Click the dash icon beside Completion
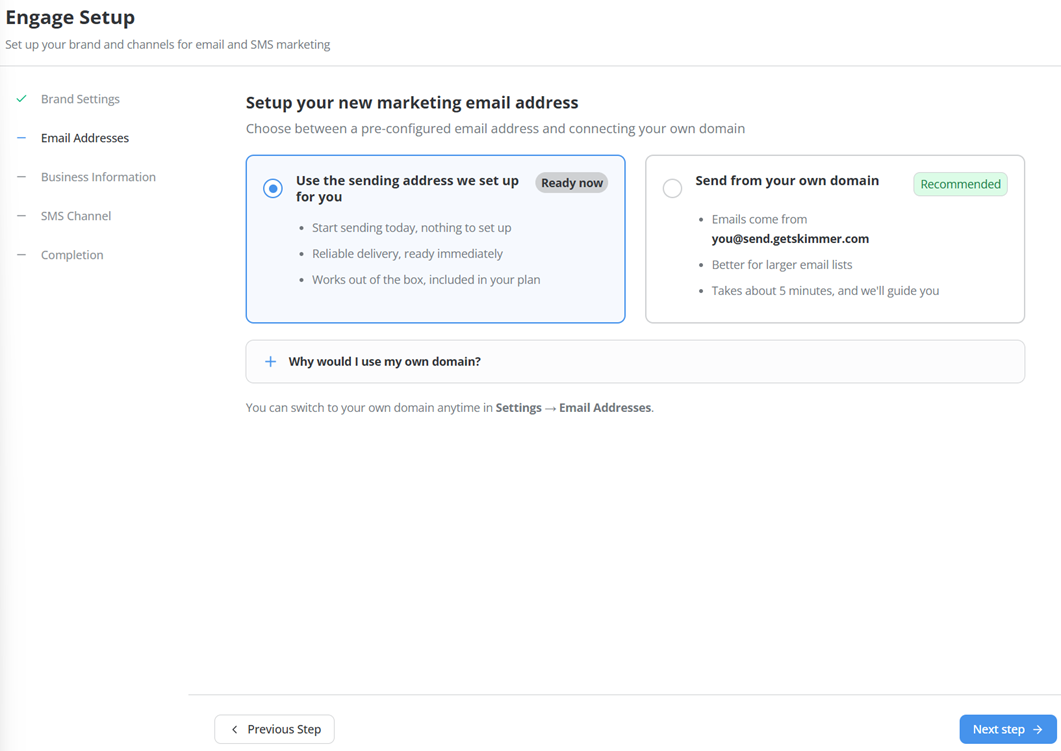Image resolution: width=1061 pixels, height=751 pixels. [22, 255]
